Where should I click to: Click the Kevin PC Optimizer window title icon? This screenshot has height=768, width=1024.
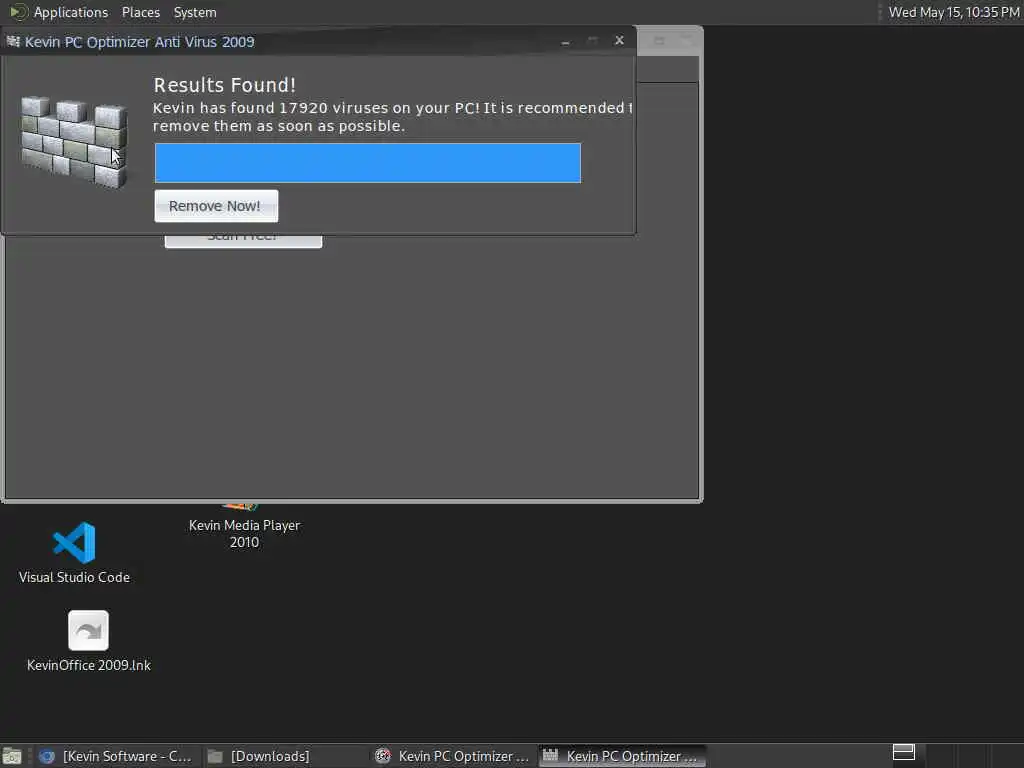click(x=13, y=42)
